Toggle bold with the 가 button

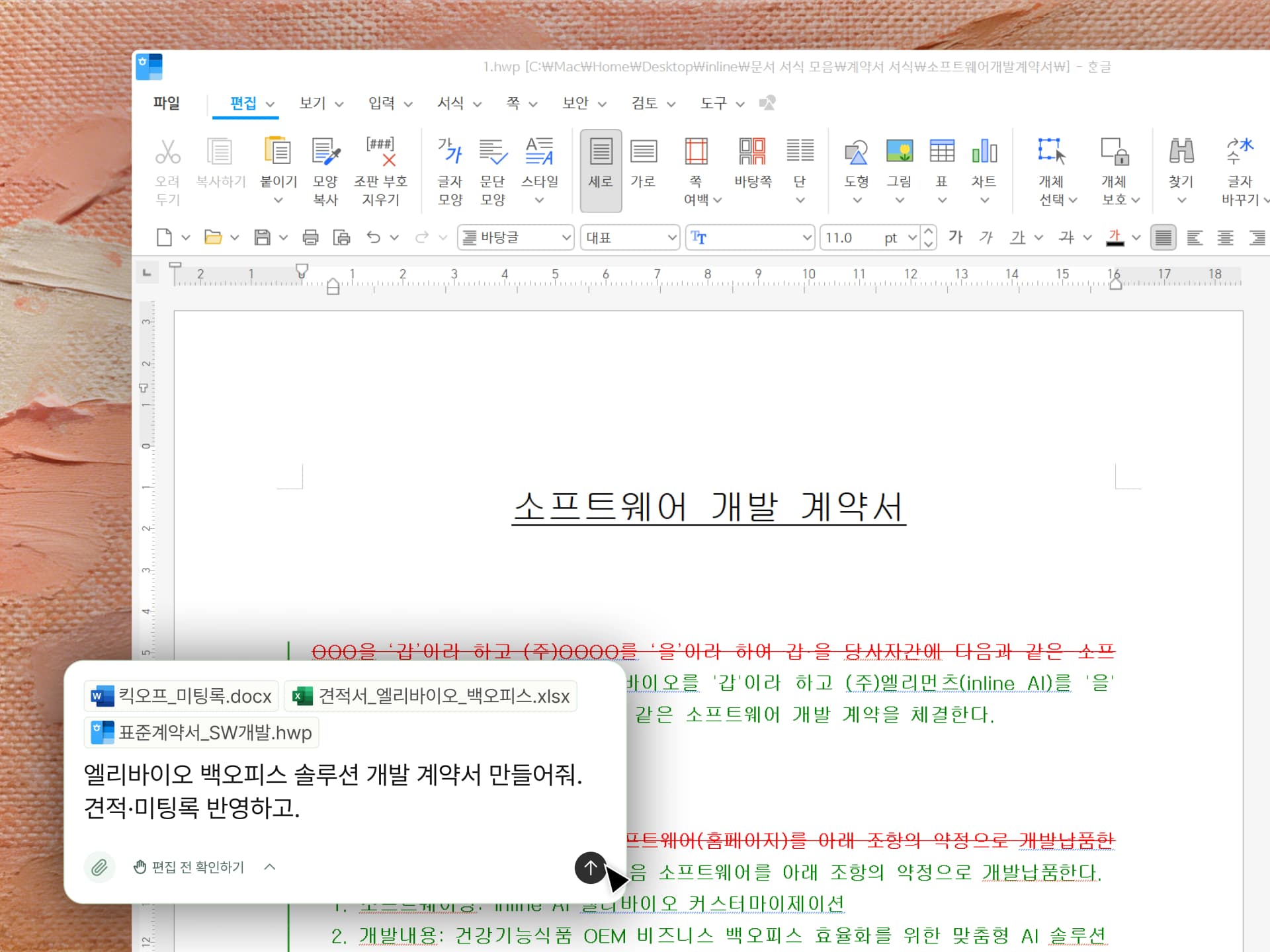[x=954, y=238]
